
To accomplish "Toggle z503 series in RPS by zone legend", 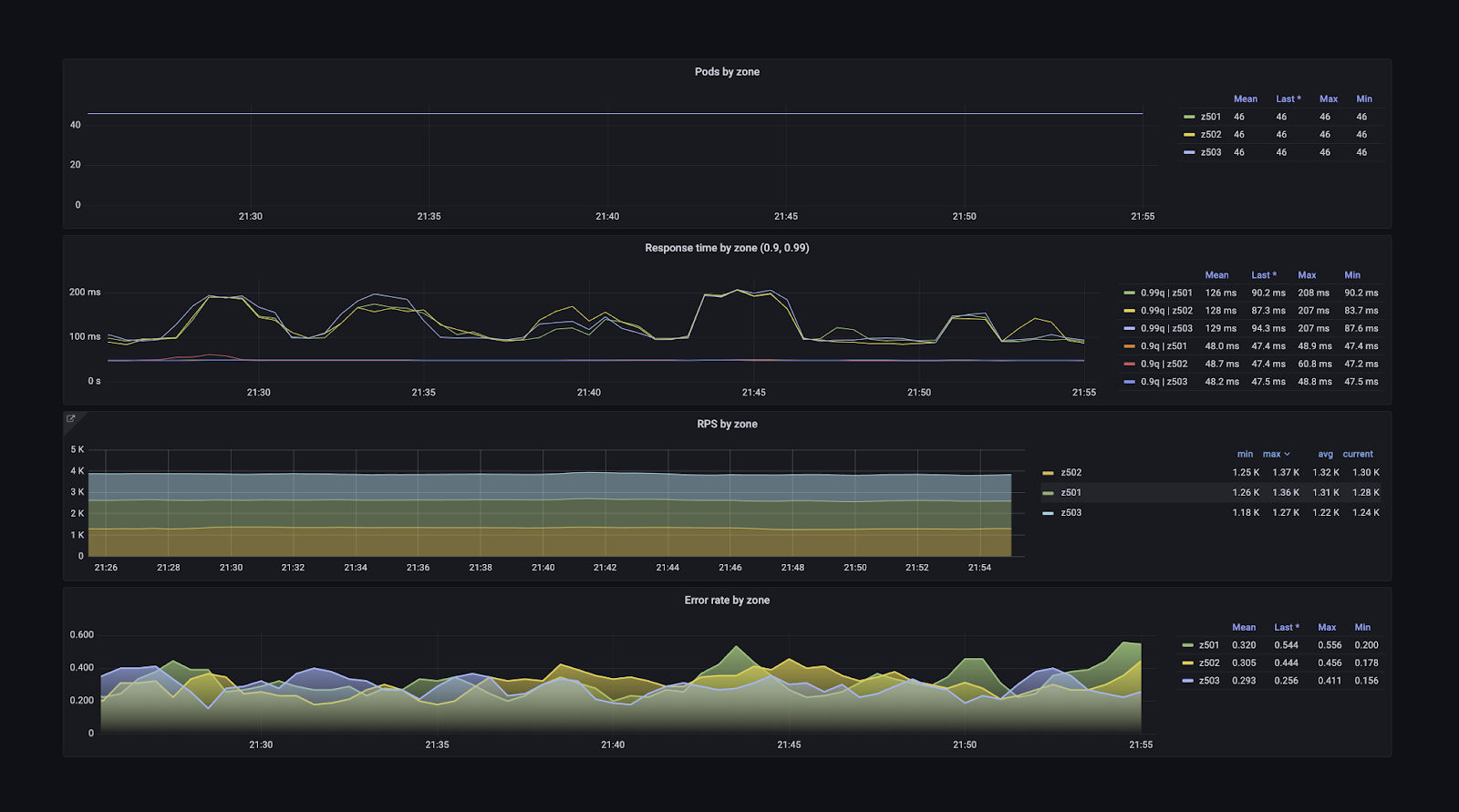I will [1071, 512].
